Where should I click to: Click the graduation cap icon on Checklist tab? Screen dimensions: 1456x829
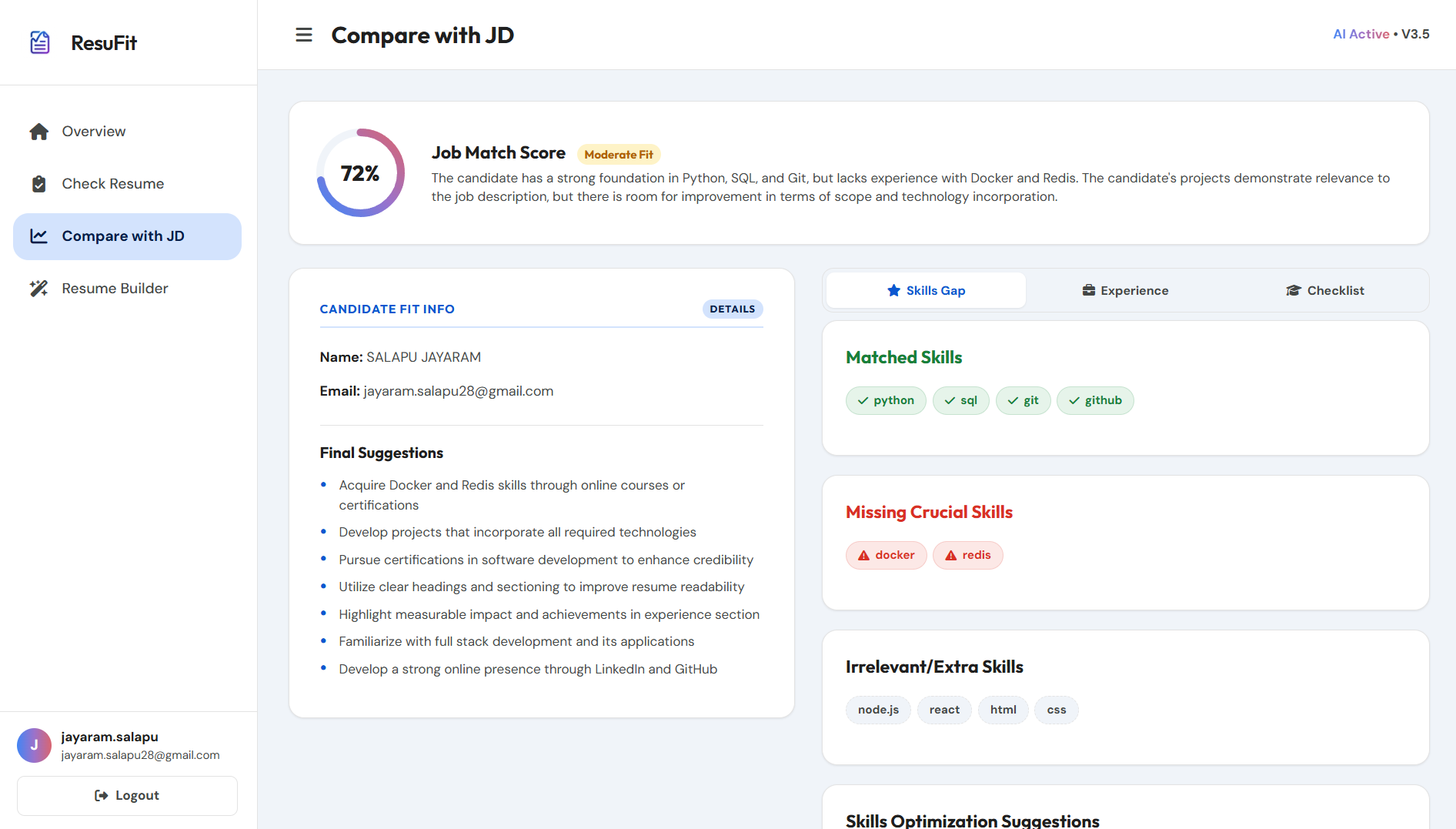coord(1294,290)
